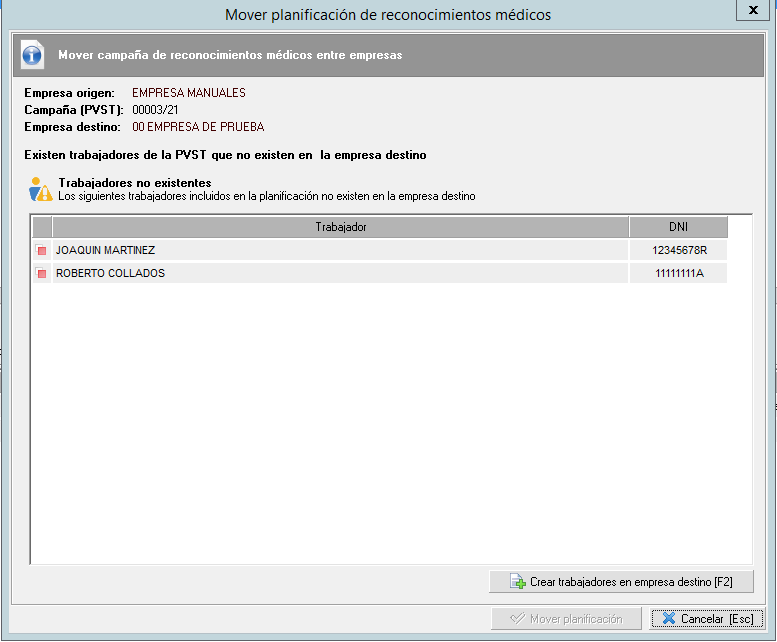Close the Mover planificación window
The width and height of the screenshot is (777, 642).
(751, 11)
